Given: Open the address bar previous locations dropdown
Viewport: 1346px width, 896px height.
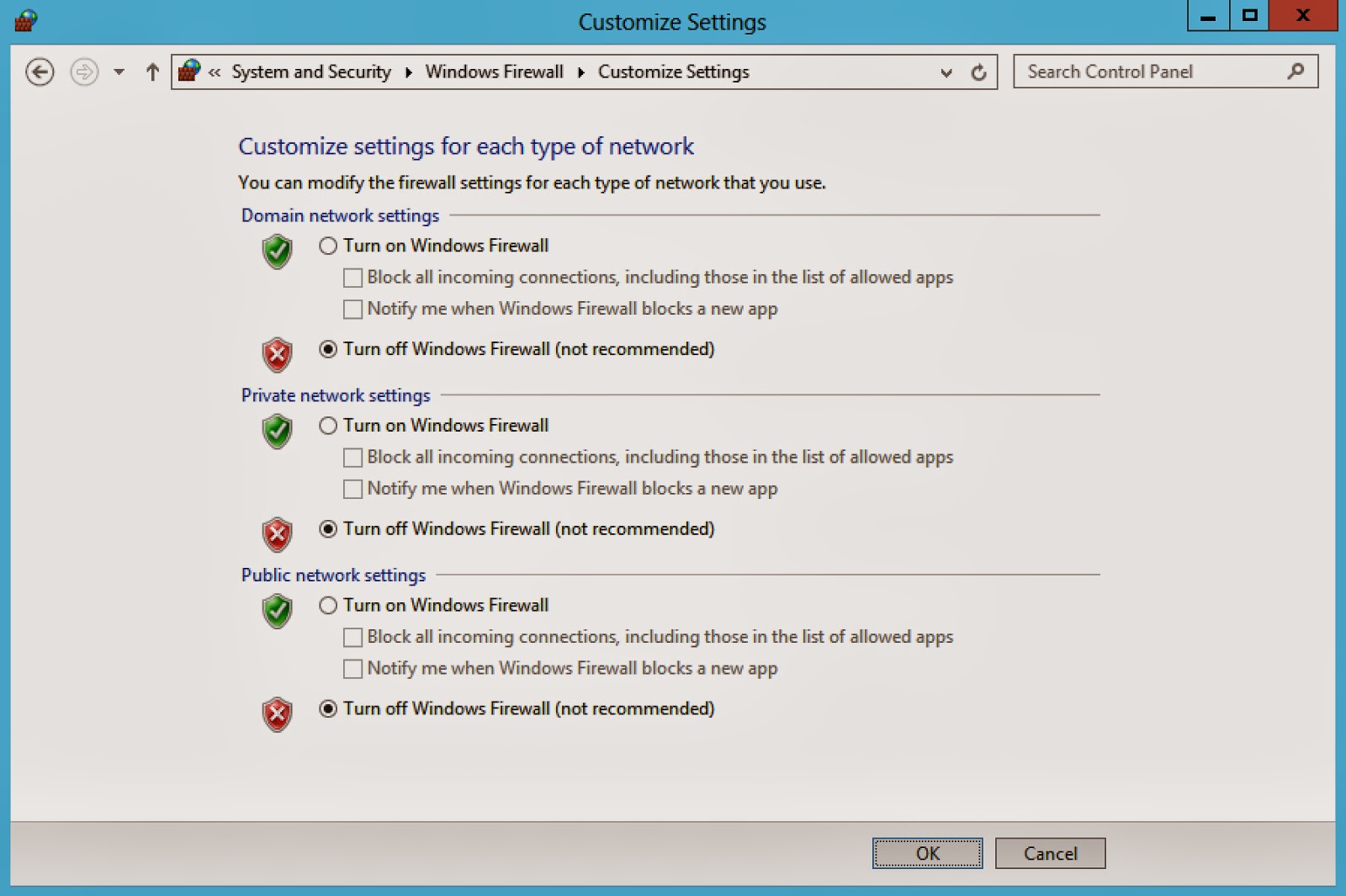Looking at the screenshot, I should [946, 72].
